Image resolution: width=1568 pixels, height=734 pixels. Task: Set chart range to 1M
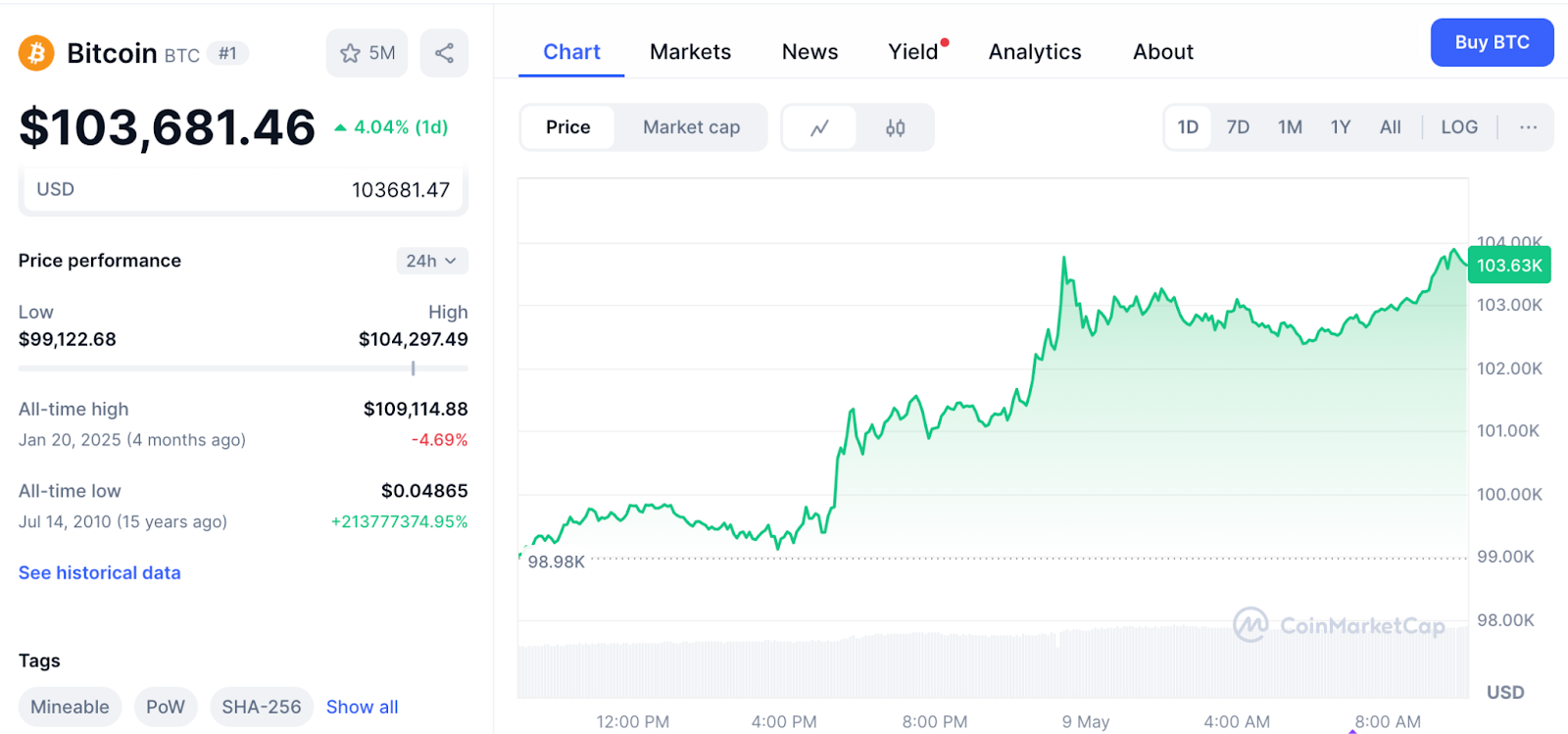tap(1290, 127)
